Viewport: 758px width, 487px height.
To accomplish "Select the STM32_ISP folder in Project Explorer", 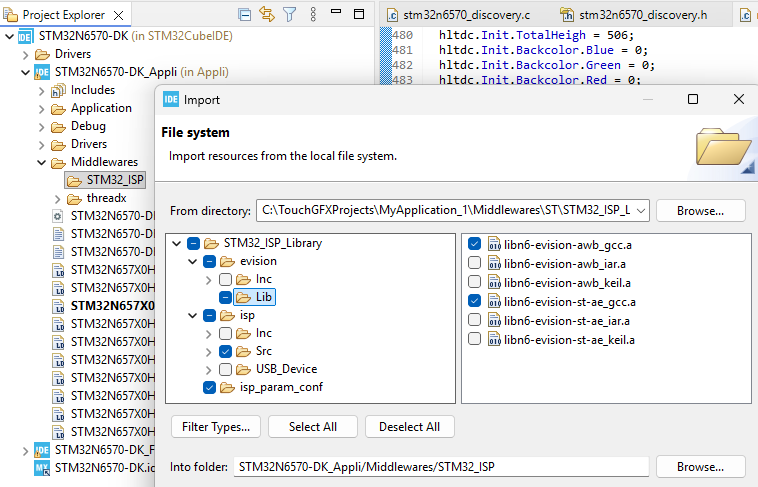I will 105,180.
